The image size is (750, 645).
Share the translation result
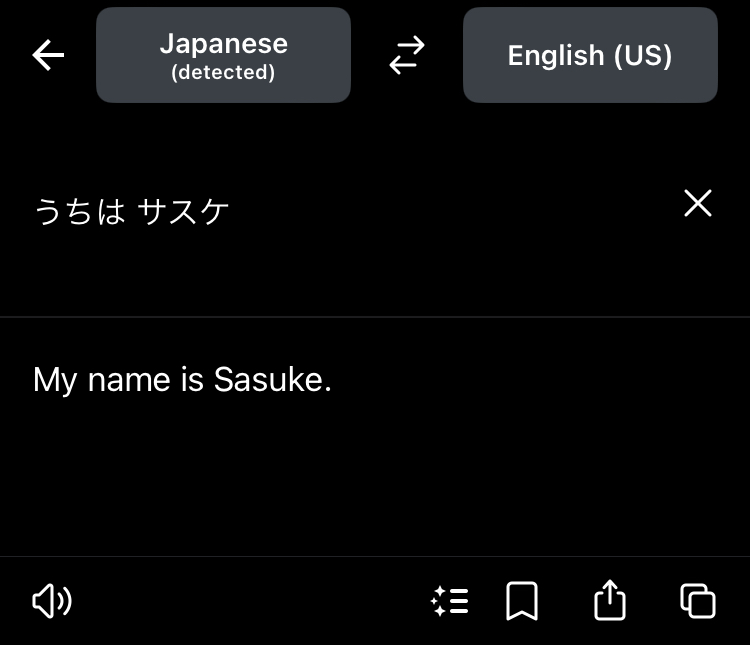(x=609, y=601)
